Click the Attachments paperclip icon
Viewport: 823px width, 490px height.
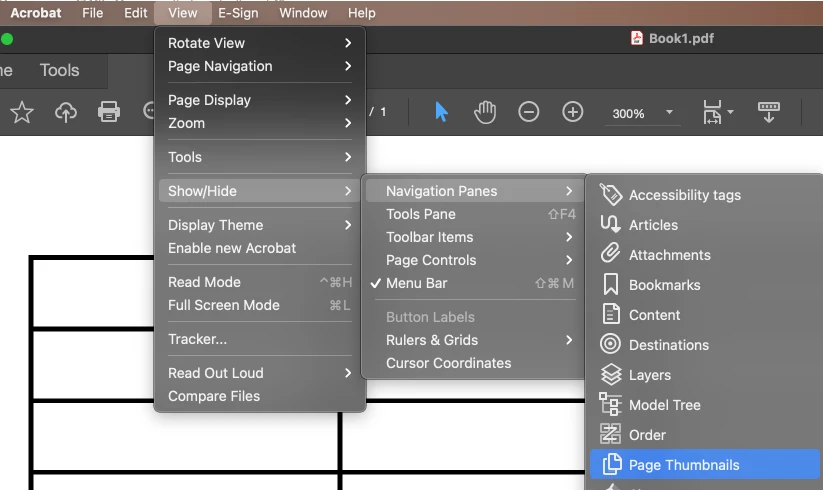coord(610,254)
